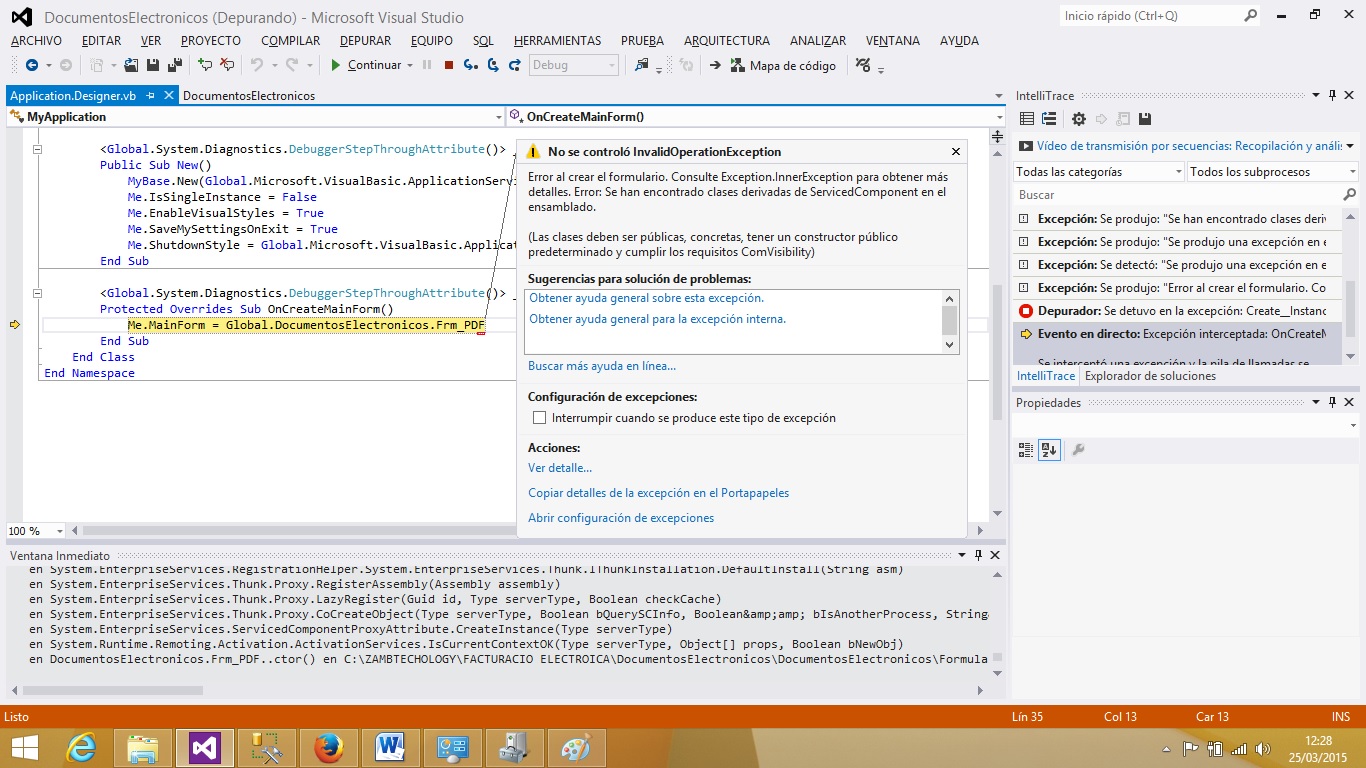This screenshot has height=768, width=1366.
Task: Open Firefox from taskbar
Action: (x=328, y=747)
